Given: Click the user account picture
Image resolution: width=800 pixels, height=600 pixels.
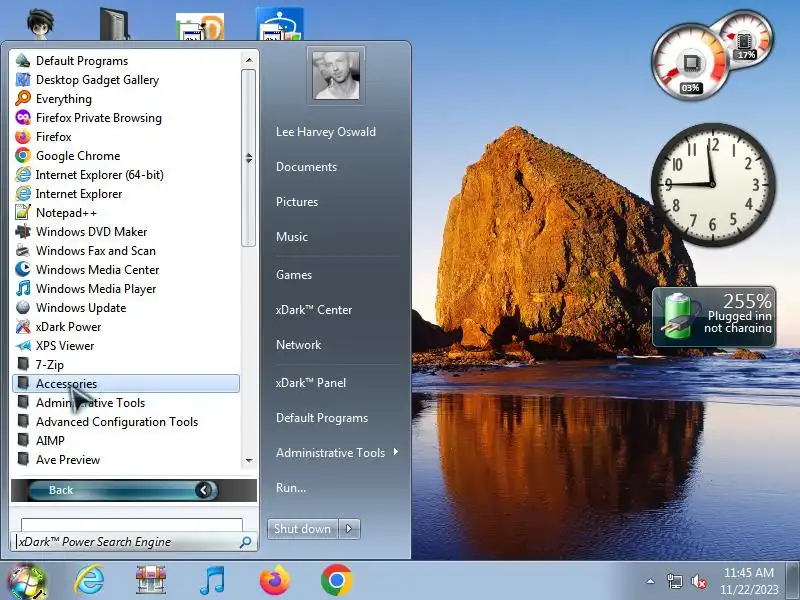Looking at the screenshot, I should coord(336,76).
